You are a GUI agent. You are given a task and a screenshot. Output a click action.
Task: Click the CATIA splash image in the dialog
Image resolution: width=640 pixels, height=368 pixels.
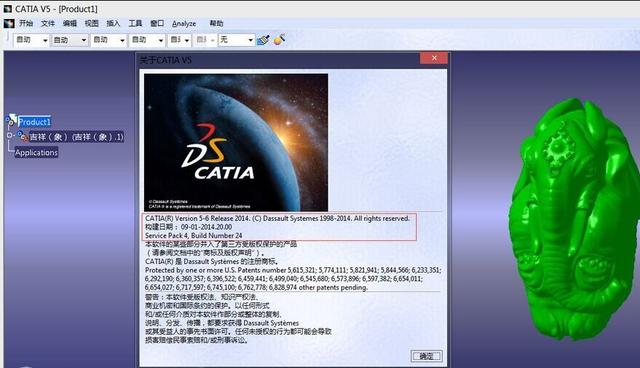coord(236,142)
